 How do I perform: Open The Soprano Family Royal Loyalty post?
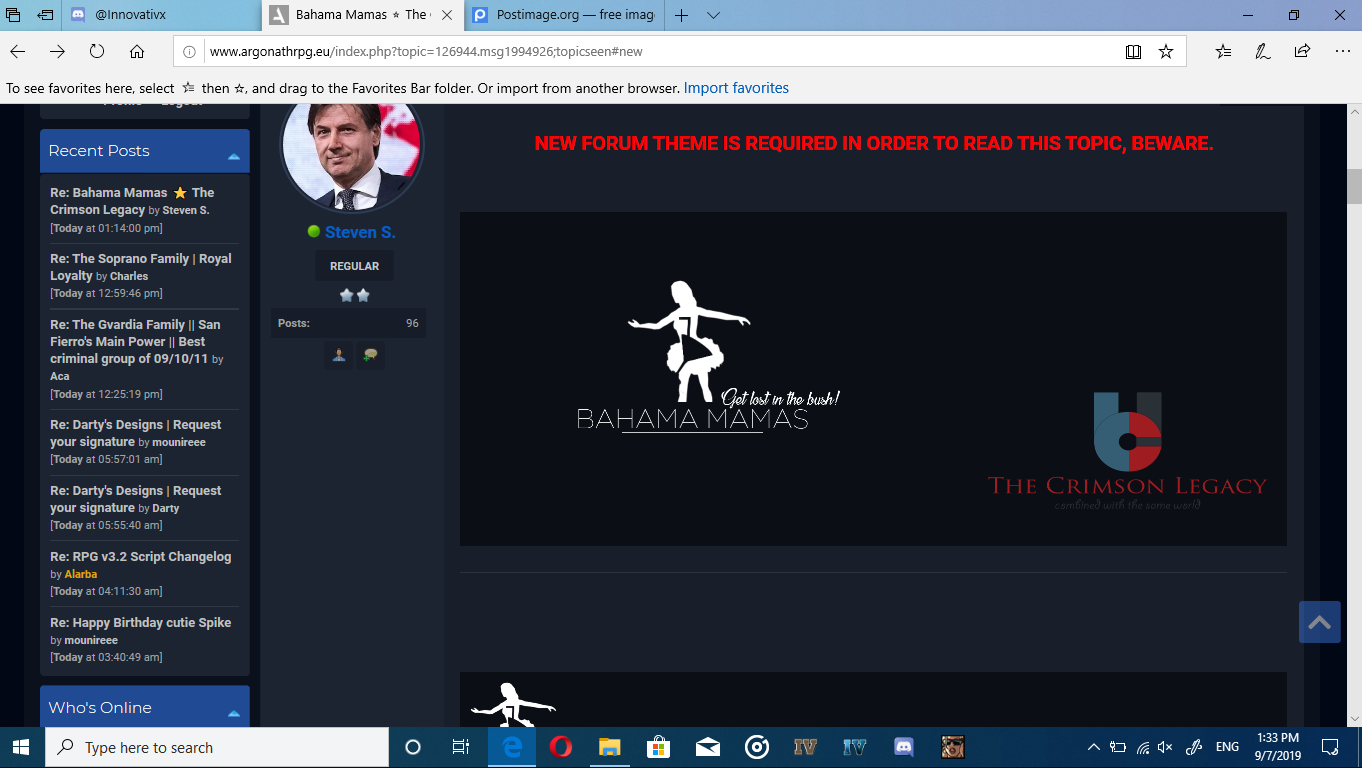[x=140, y=267]
